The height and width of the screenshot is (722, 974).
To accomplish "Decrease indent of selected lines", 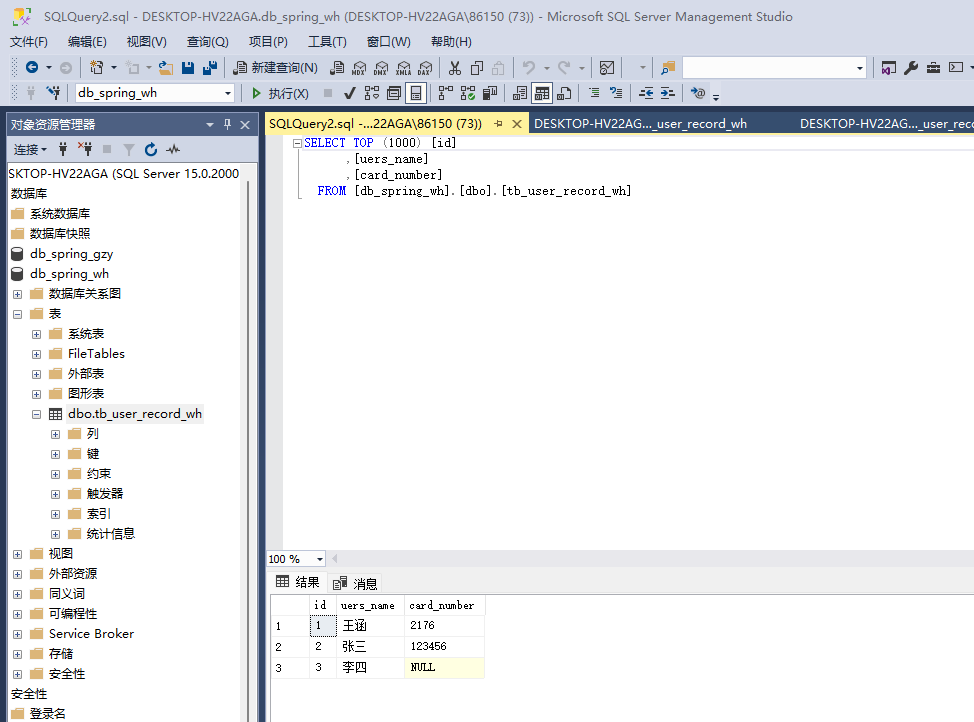I will [x=646, y=93].
